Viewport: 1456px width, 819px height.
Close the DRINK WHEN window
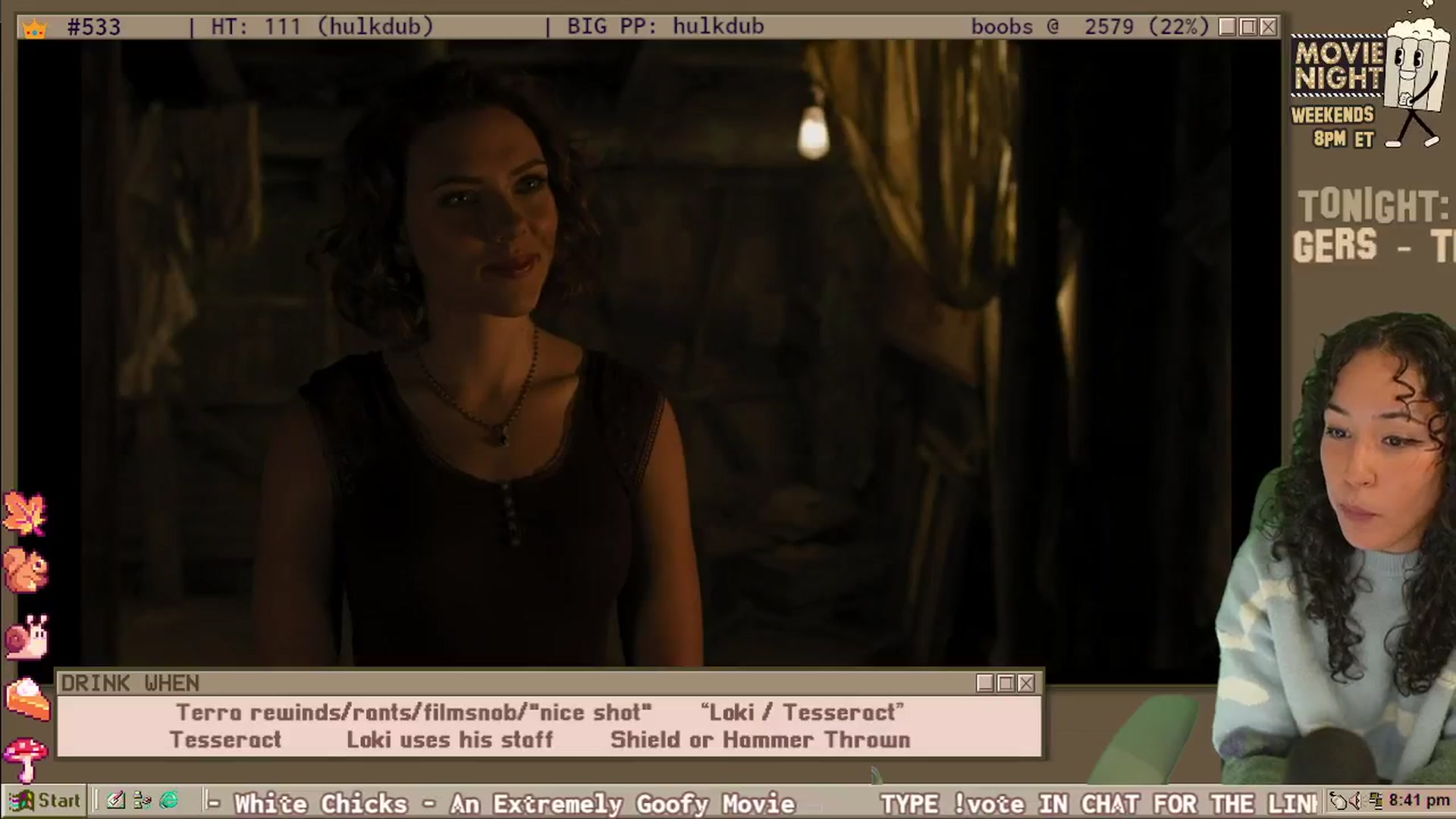click(x=1026, y=683)
